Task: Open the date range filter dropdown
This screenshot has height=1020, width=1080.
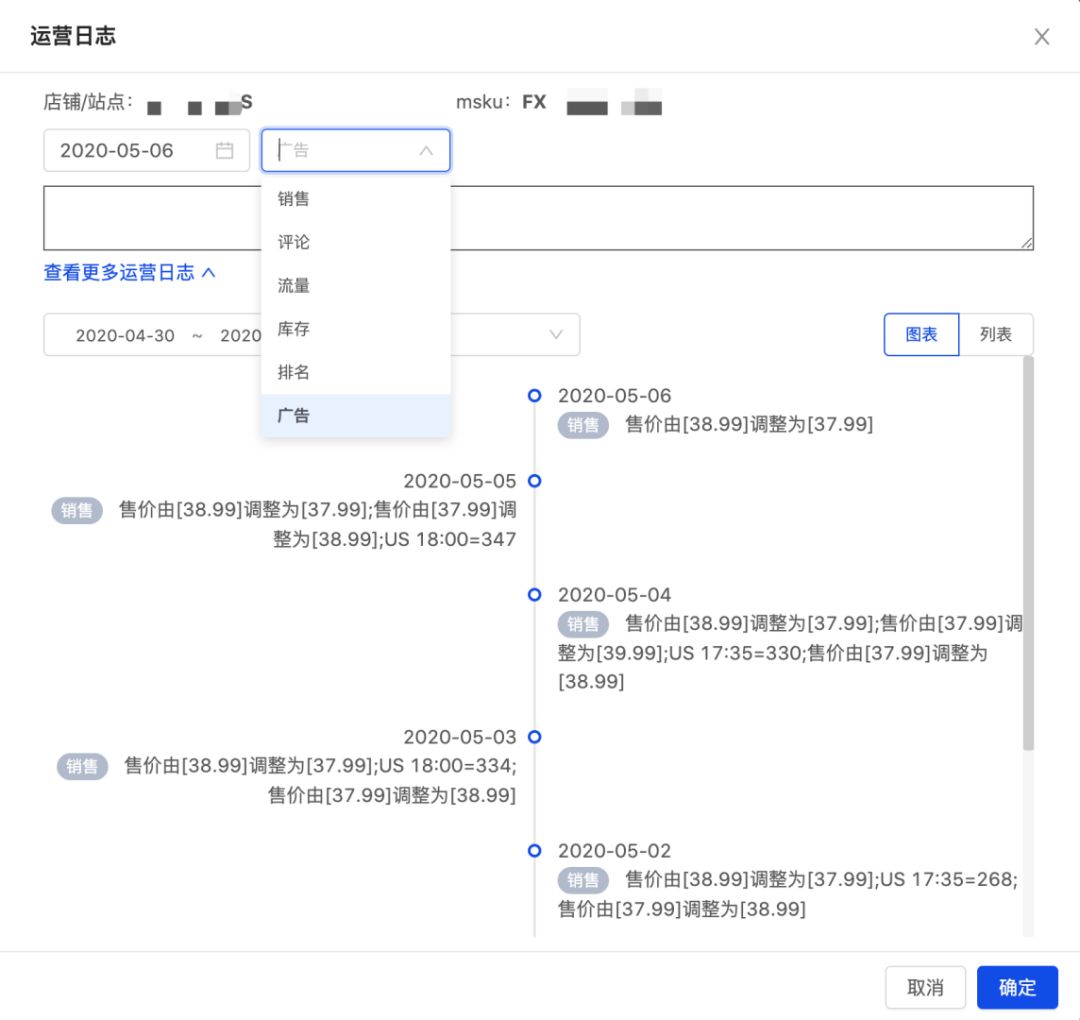Action: [x=556, y=334]
